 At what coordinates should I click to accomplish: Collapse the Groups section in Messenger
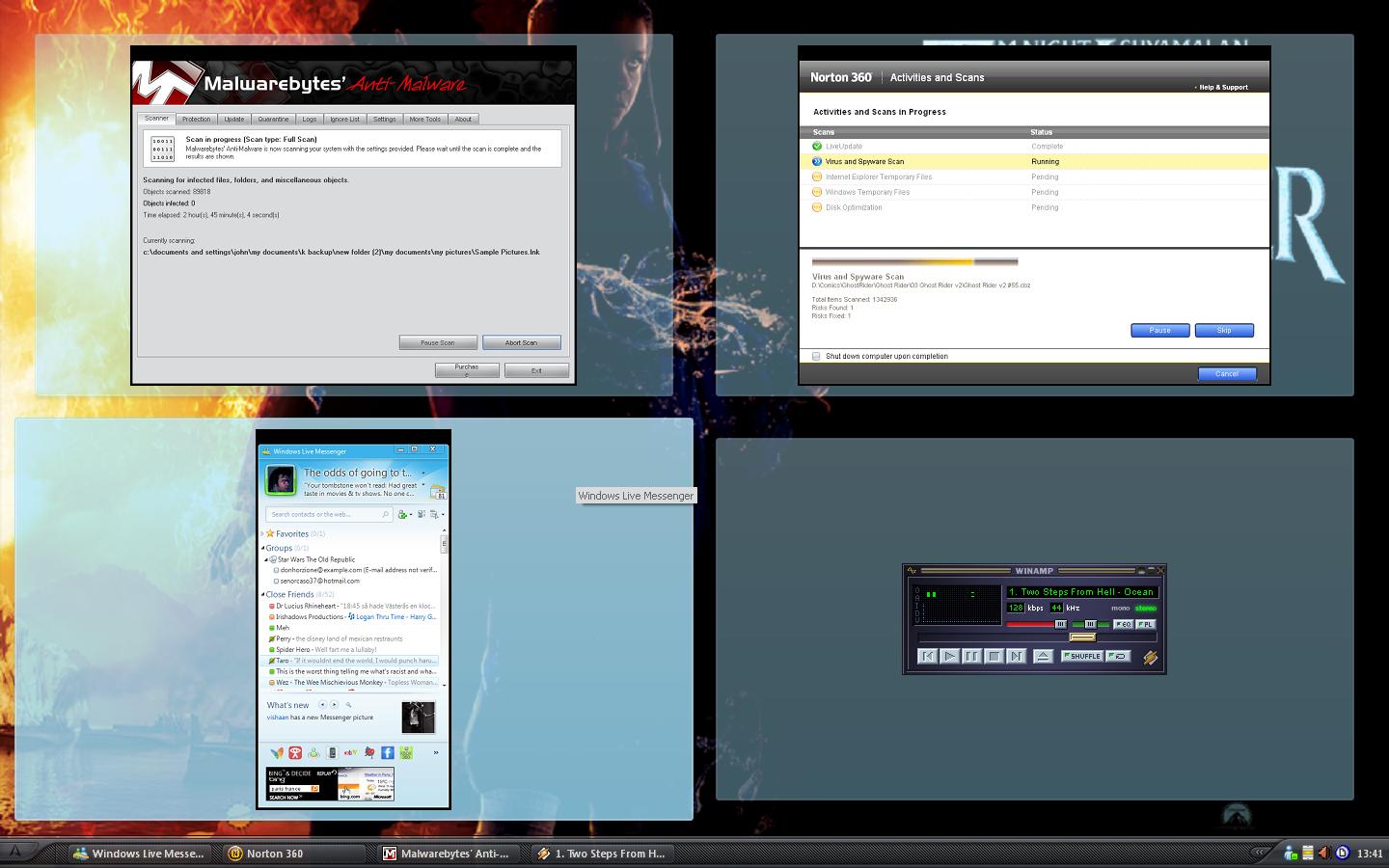point(262,548)
